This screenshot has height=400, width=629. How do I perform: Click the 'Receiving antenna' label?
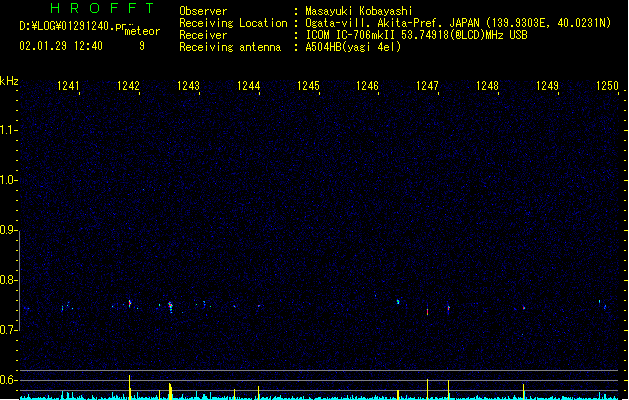click(x=230, y=47)
